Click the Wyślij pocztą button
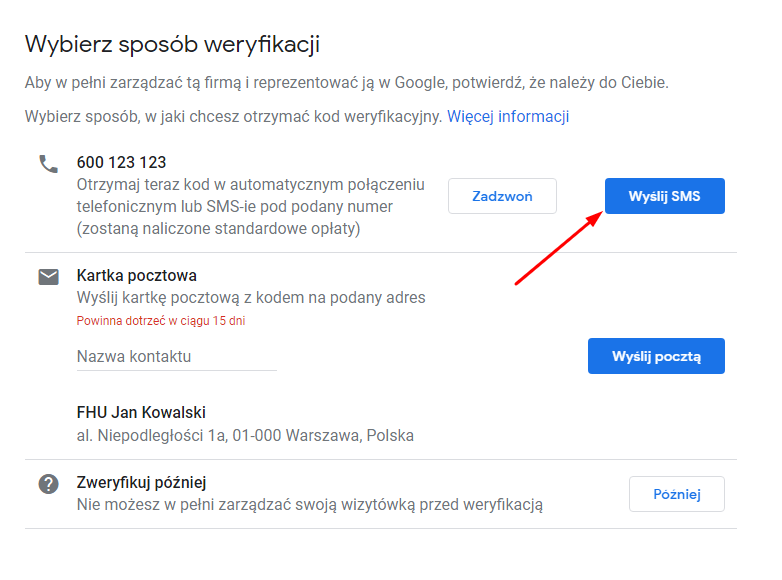 (656, 356)
